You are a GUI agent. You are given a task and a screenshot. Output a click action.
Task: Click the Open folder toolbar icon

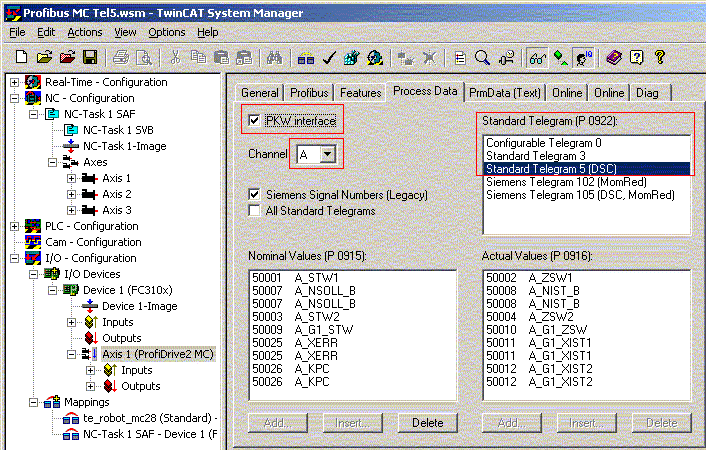pos(44,57)
